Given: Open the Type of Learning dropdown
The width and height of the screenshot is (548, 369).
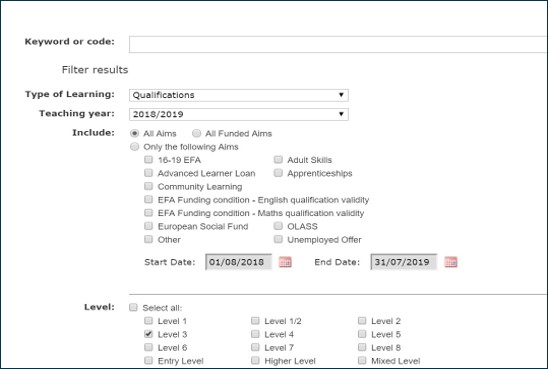Looking at the screenshot, I should [x=239, y=95].
